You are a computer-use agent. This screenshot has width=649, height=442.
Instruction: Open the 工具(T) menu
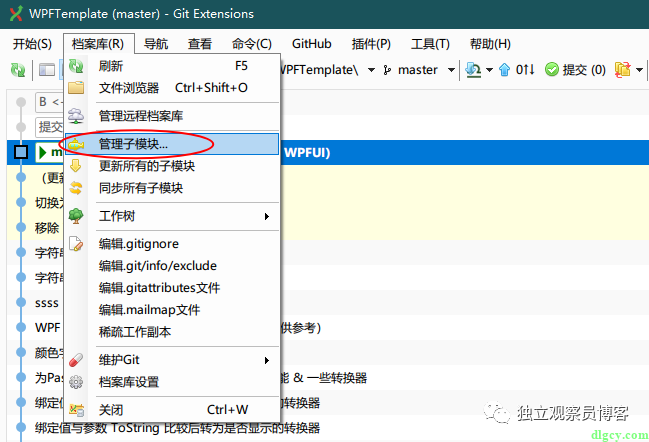coord(430,44)
